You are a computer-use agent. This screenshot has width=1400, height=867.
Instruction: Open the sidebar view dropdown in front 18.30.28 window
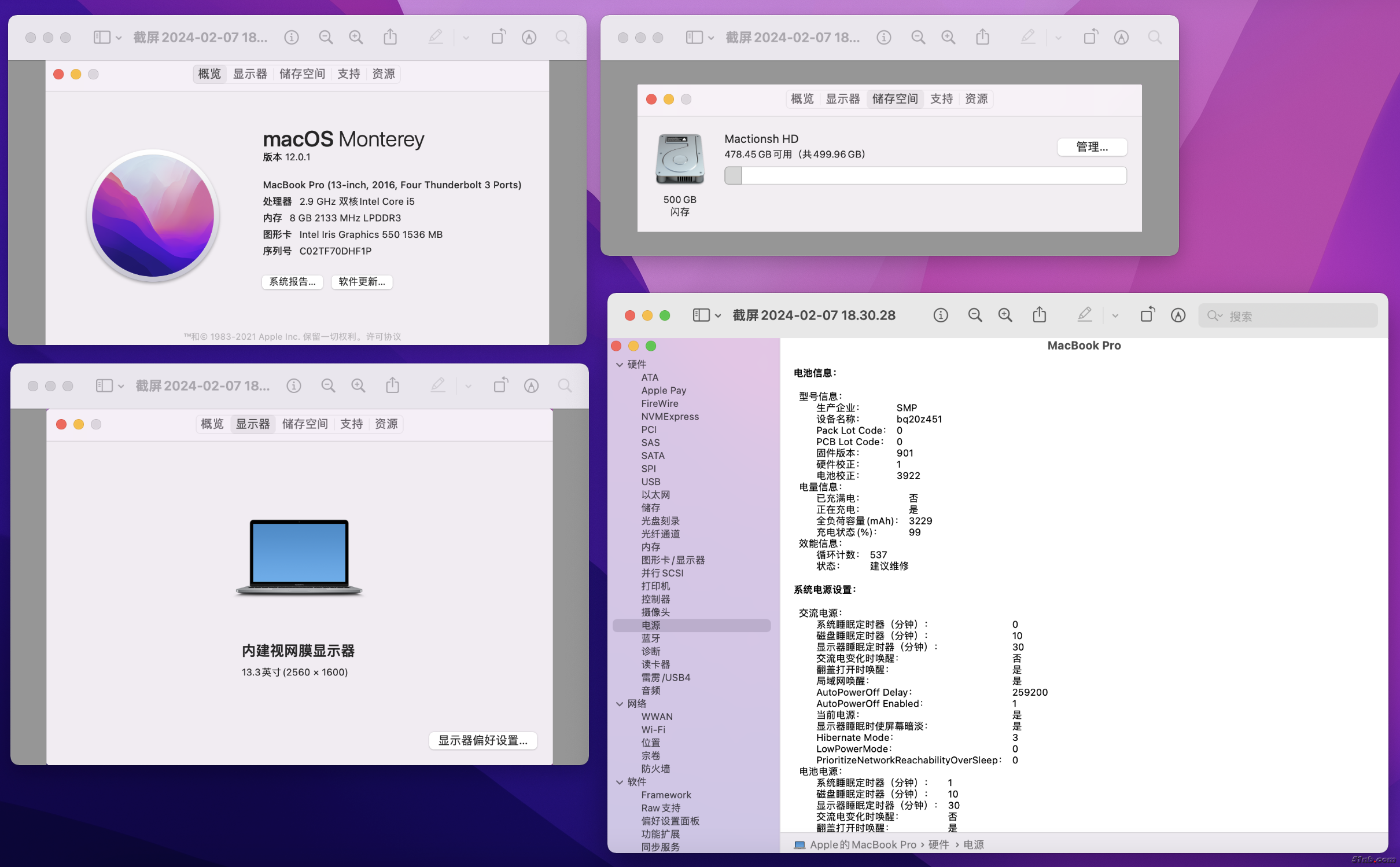coord(718,315)
